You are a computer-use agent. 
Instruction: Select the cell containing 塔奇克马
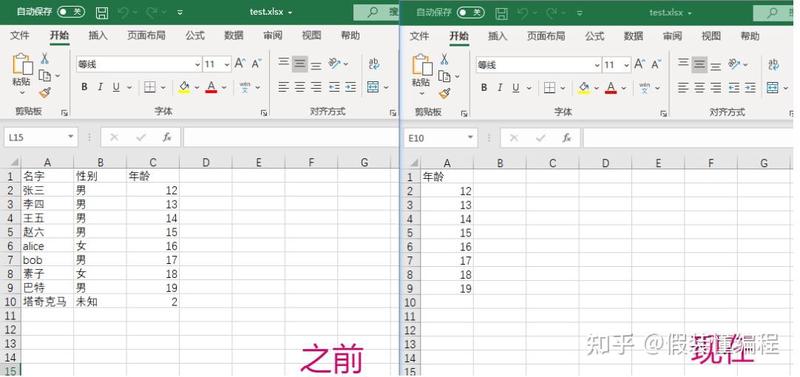click(x=47, y=301)
